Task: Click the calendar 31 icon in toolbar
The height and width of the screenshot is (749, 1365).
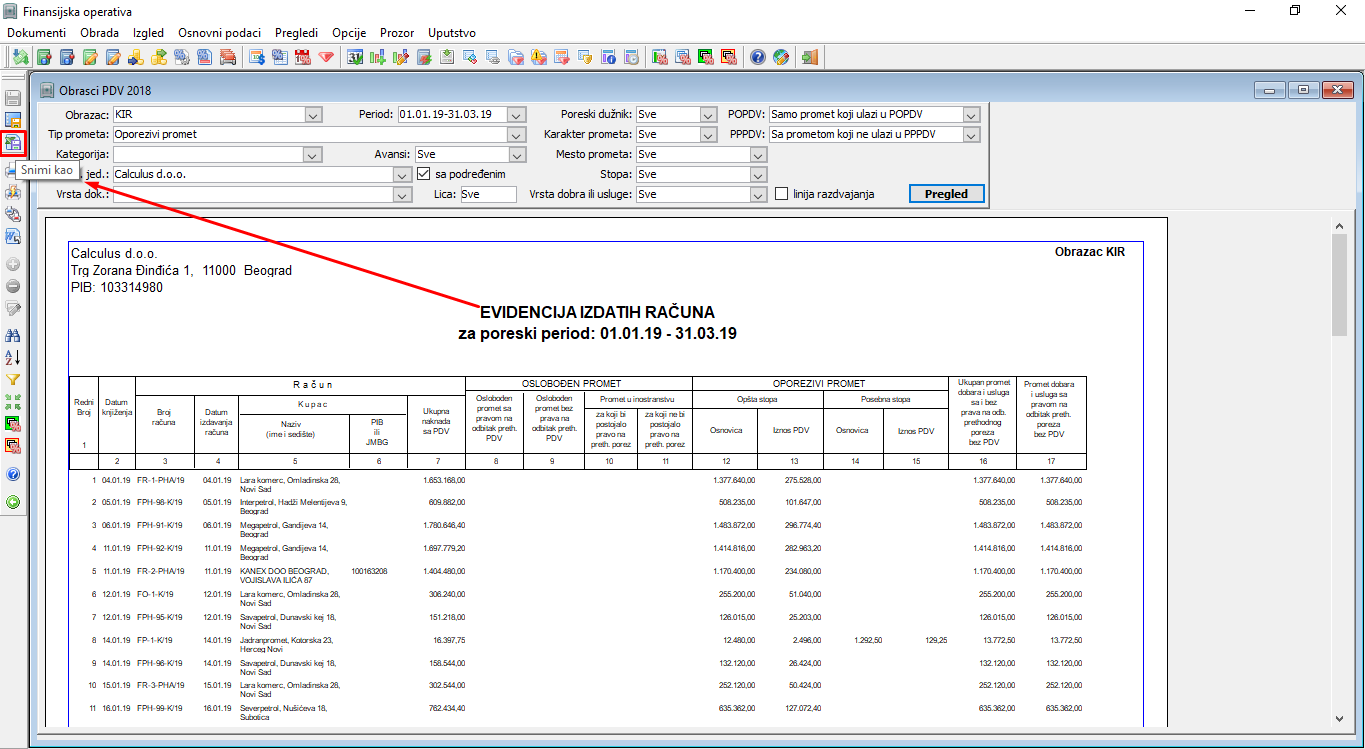Action: click(x=355, y=57)
